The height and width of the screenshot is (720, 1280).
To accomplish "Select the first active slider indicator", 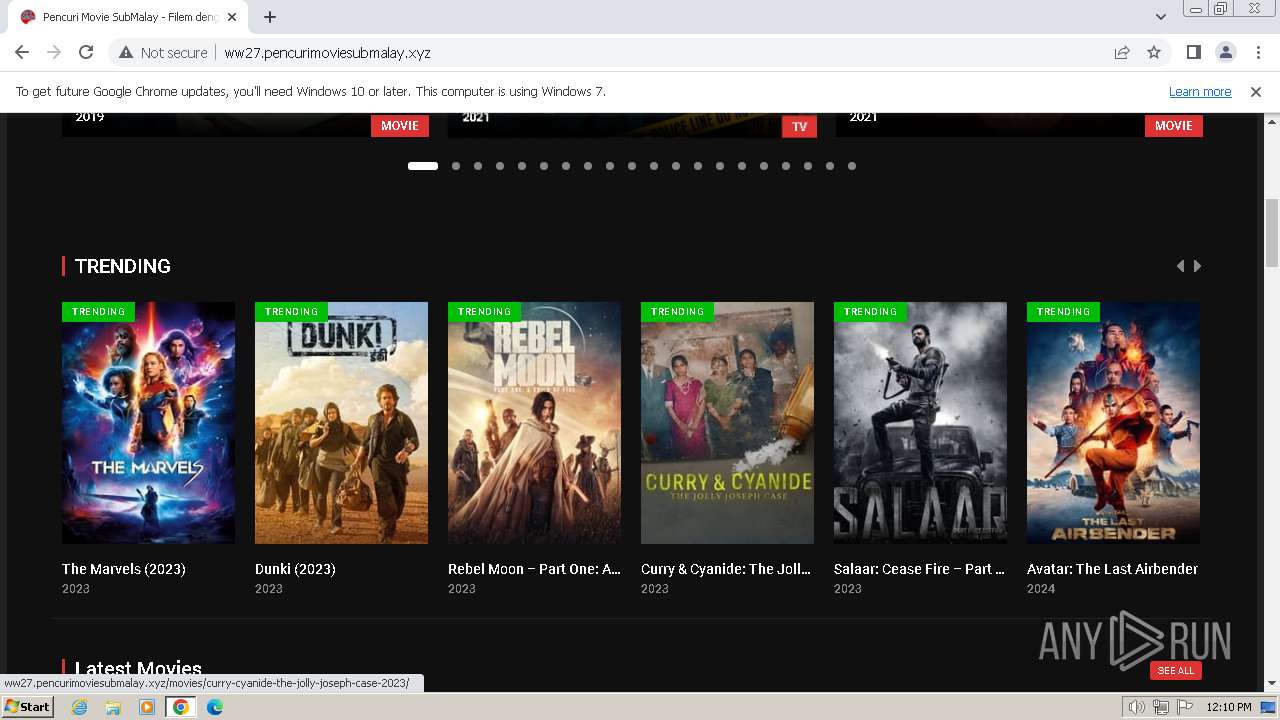I will 423,166.
